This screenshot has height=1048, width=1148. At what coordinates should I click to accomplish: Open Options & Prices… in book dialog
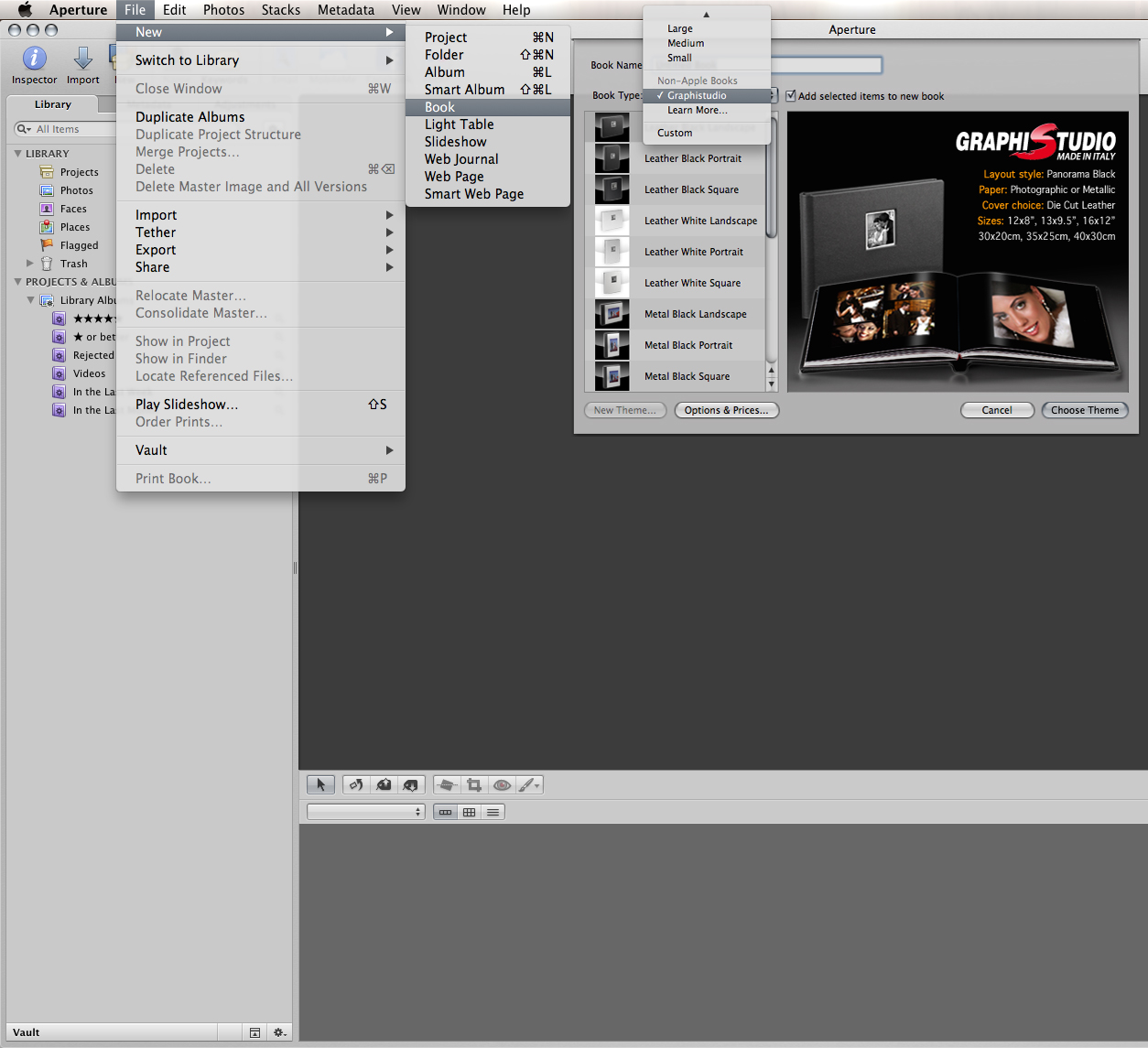[727, 410]
